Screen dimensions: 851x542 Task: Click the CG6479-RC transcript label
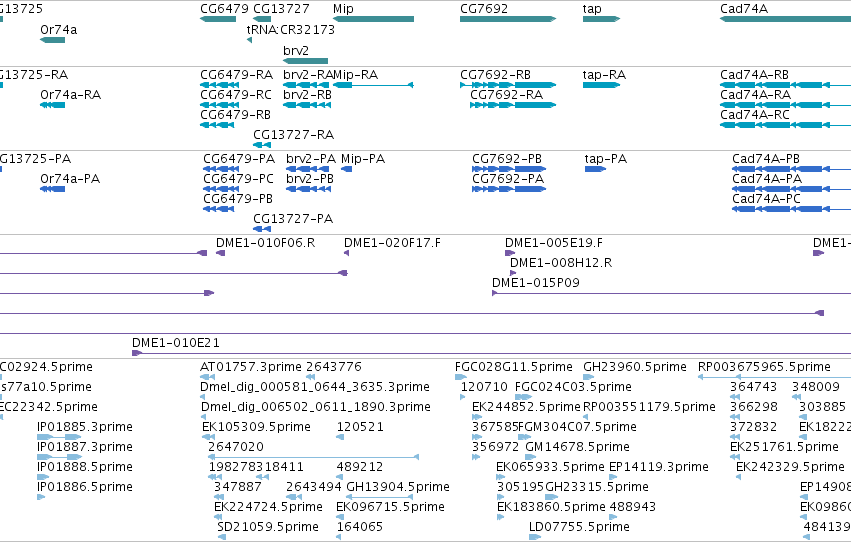click(236, 94)
